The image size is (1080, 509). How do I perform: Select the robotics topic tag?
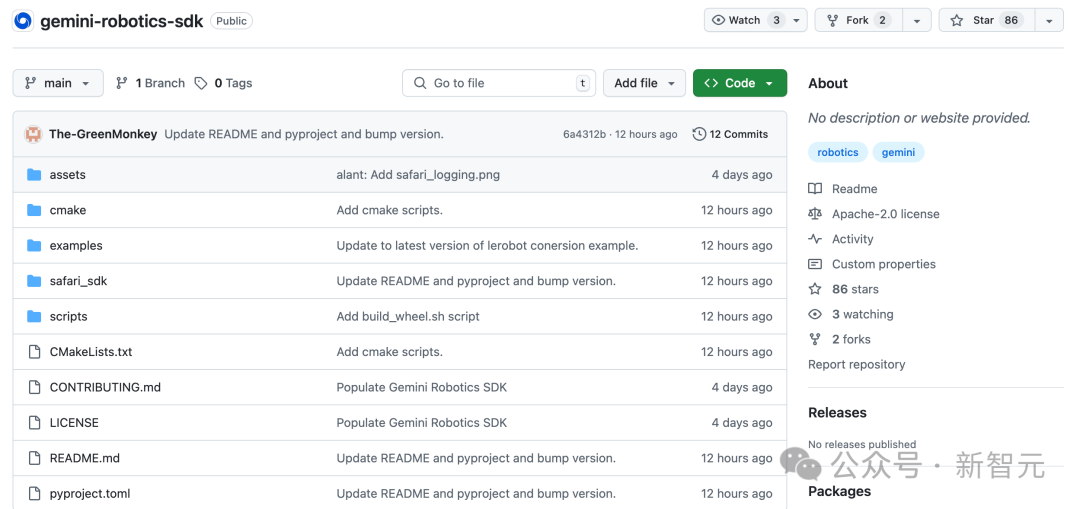click(x=838, y=152)
